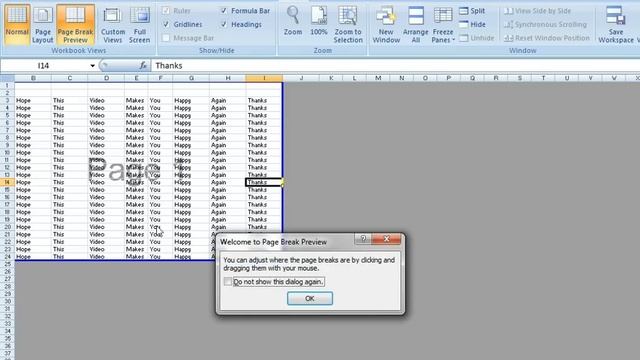Toggle the Ruler checkbox
The width and height of the screenshot is (640, 360).
click(166, 11)
